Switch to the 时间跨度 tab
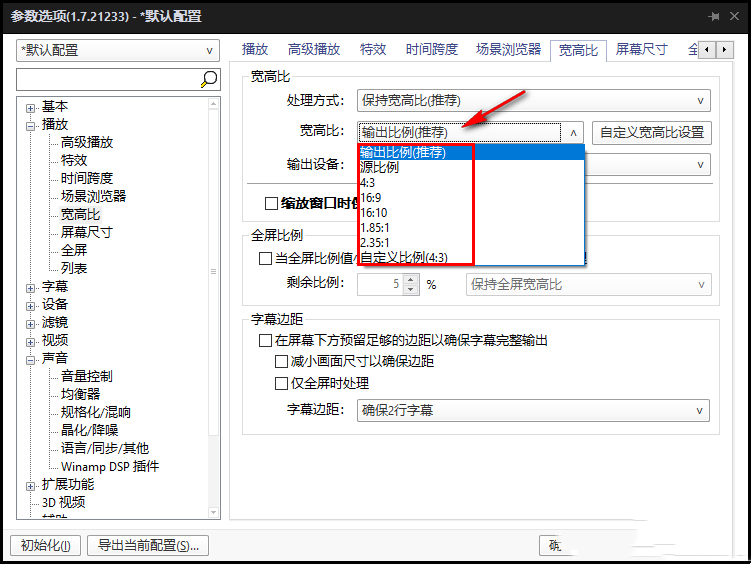 pyautogui.click(x=432, y=49)
